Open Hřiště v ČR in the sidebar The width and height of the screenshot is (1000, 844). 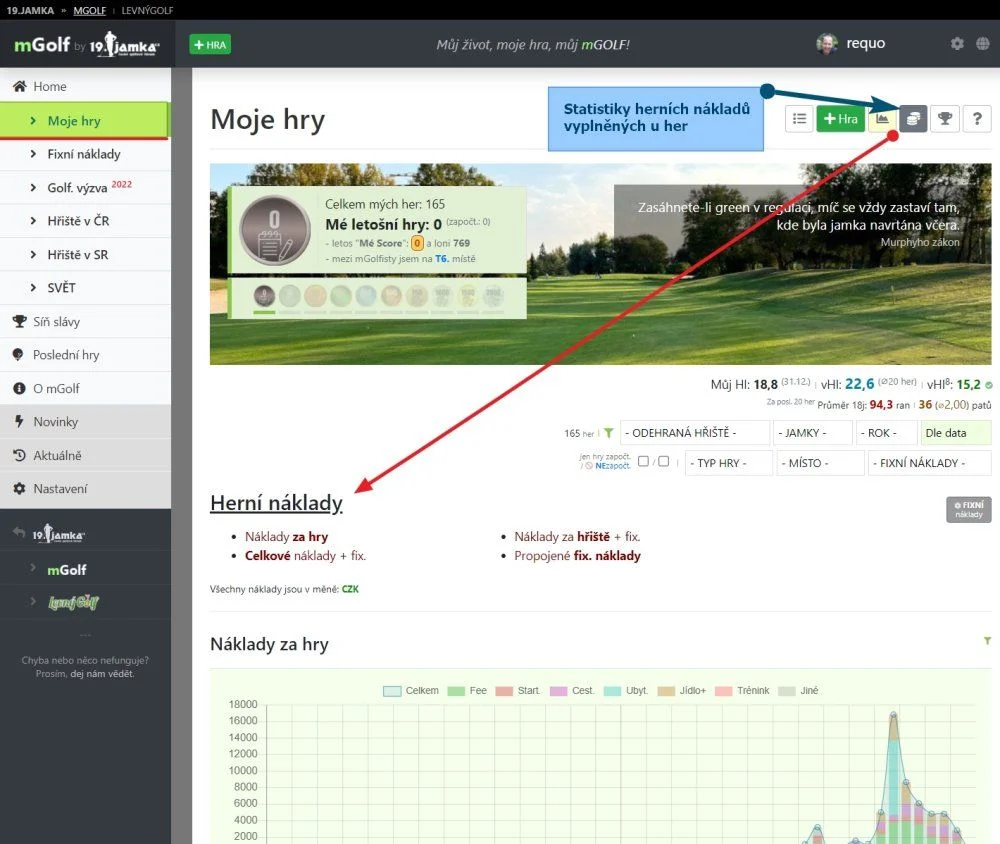click(85, 221)
